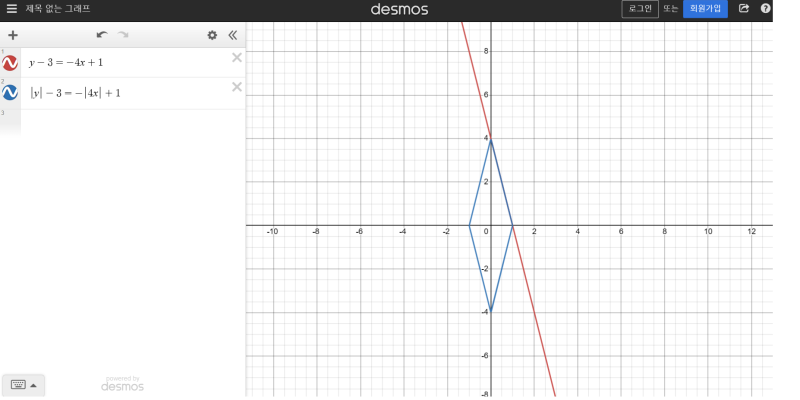Open graph settings gear
The height and width of the screenshot is (400, 800).
coord(212,35)
